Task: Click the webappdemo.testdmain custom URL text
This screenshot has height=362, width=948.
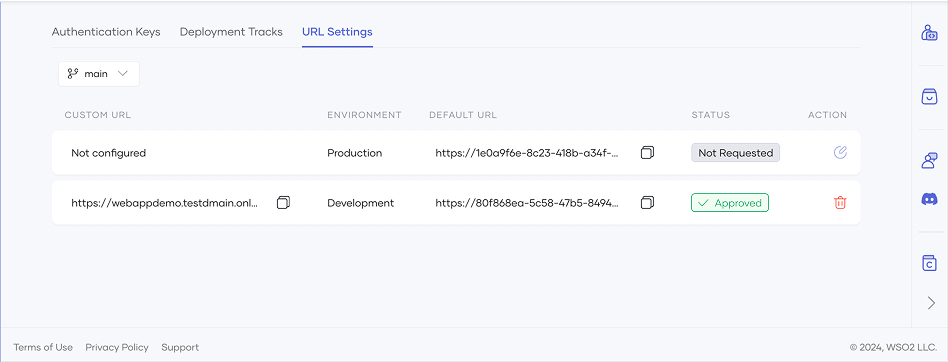Action: coord(165,203)
